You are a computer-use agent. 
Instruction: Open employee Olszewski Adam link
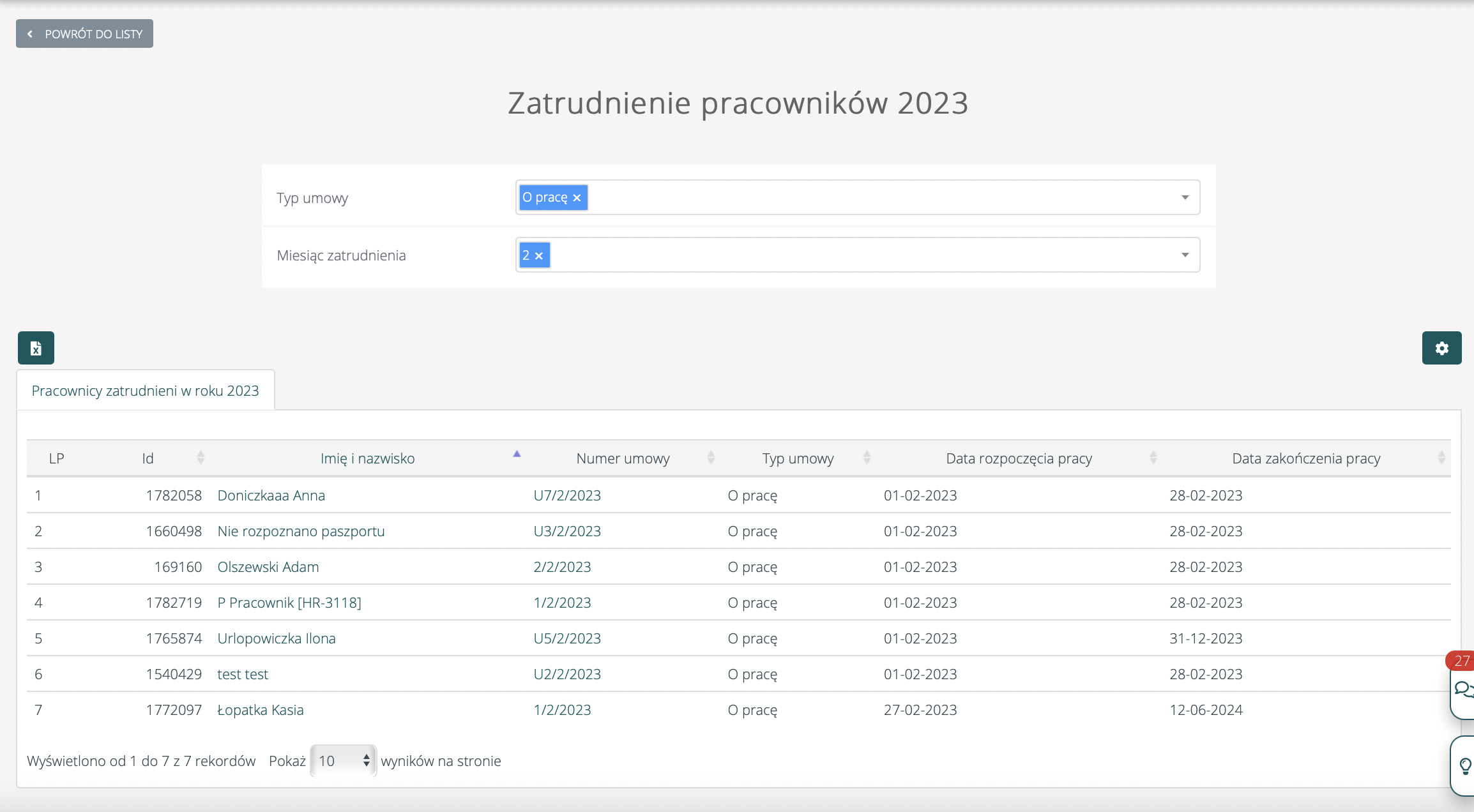[x=268, y=567]
